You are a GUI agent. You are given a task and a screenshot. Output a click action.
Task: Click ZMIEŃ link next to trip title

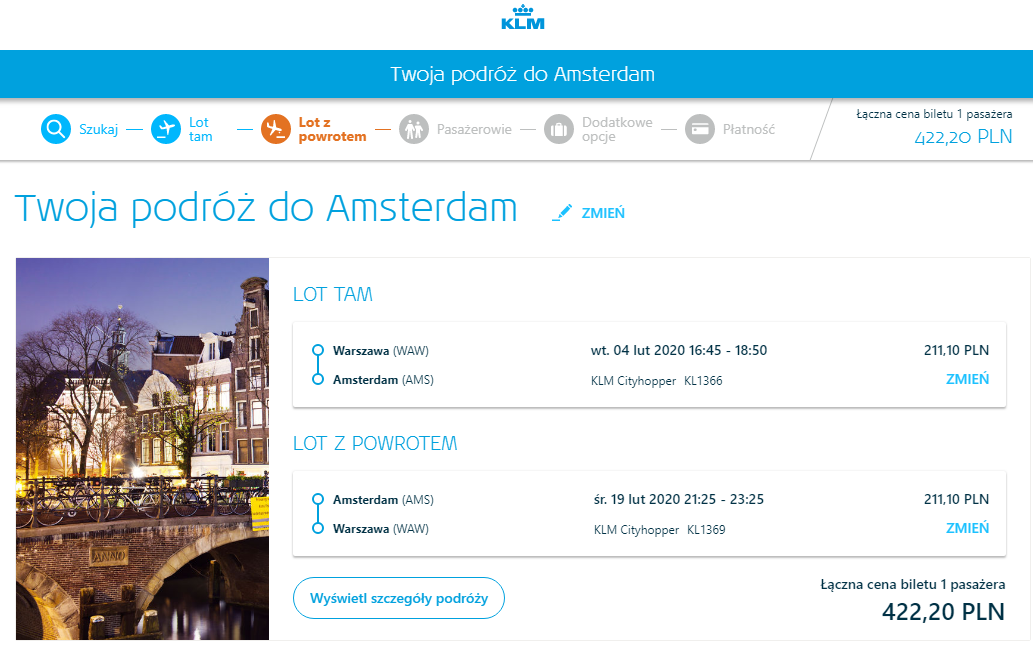click(x=603, y=213)
